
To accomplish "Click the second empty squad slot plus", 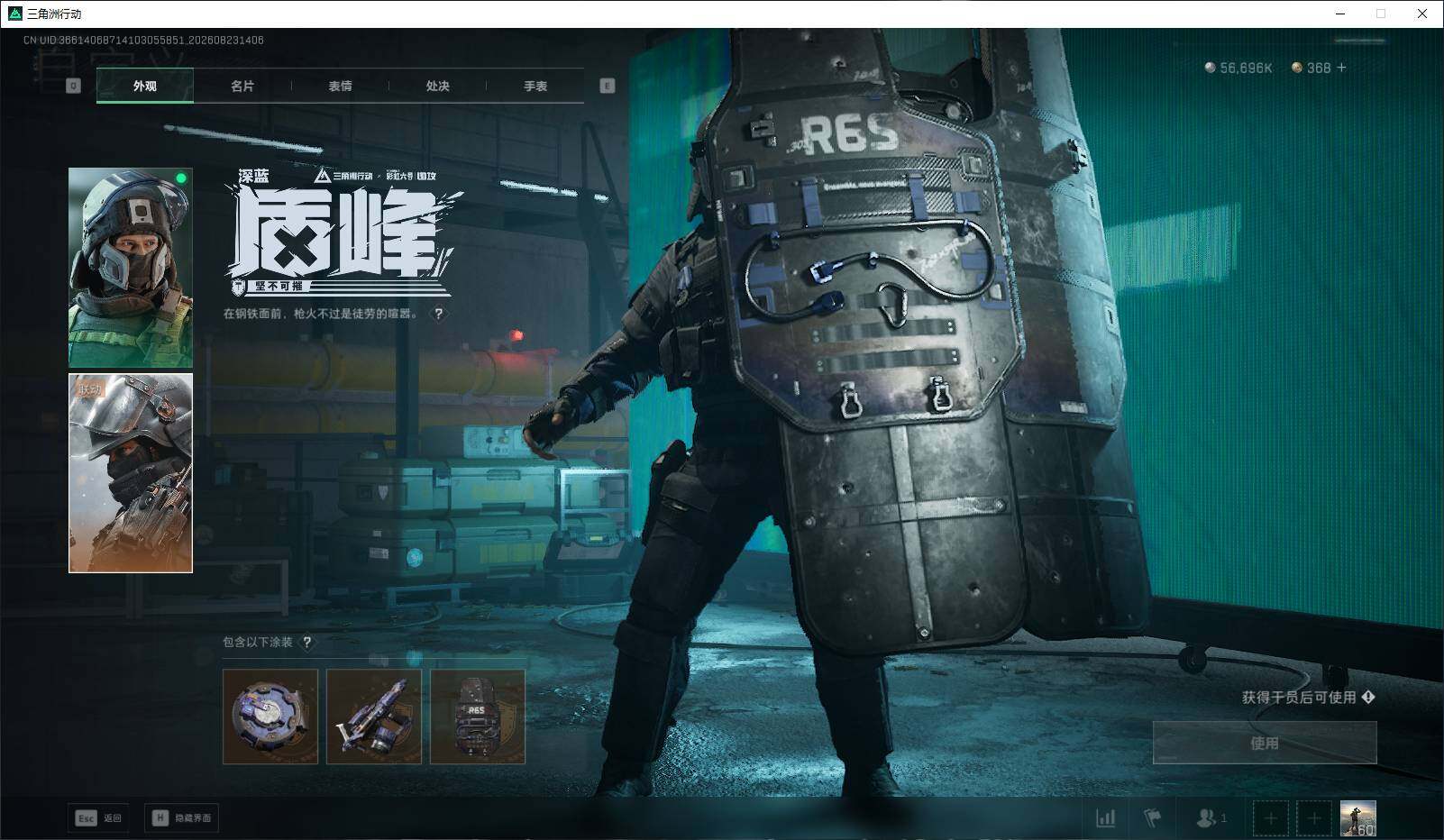I will (x=1314, y=818).
